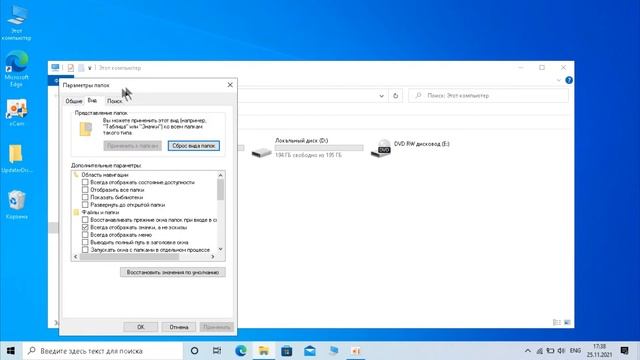The height and width of the screenshot is (360, 640).
Task: Toggle Восстанавливать прежние окна папок checkbox
Action: (85, 220)
